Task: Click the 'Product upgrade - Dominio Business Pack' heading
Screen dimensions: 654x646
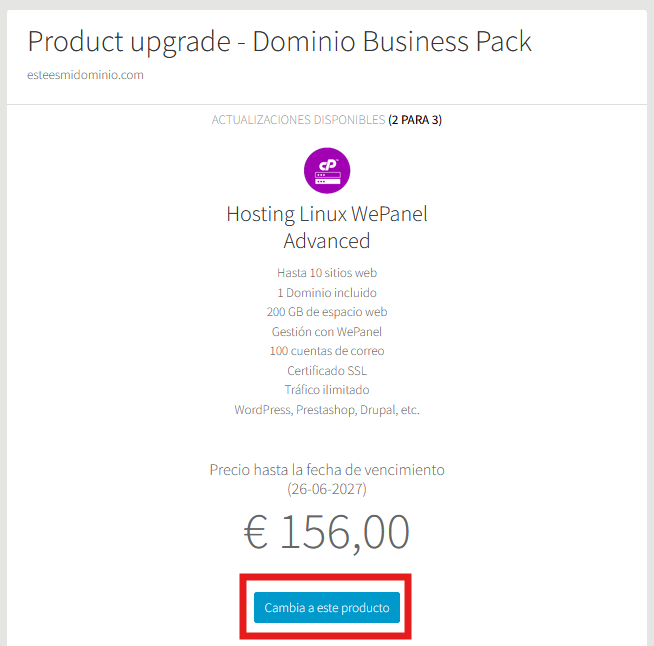Action: (279, 42)
